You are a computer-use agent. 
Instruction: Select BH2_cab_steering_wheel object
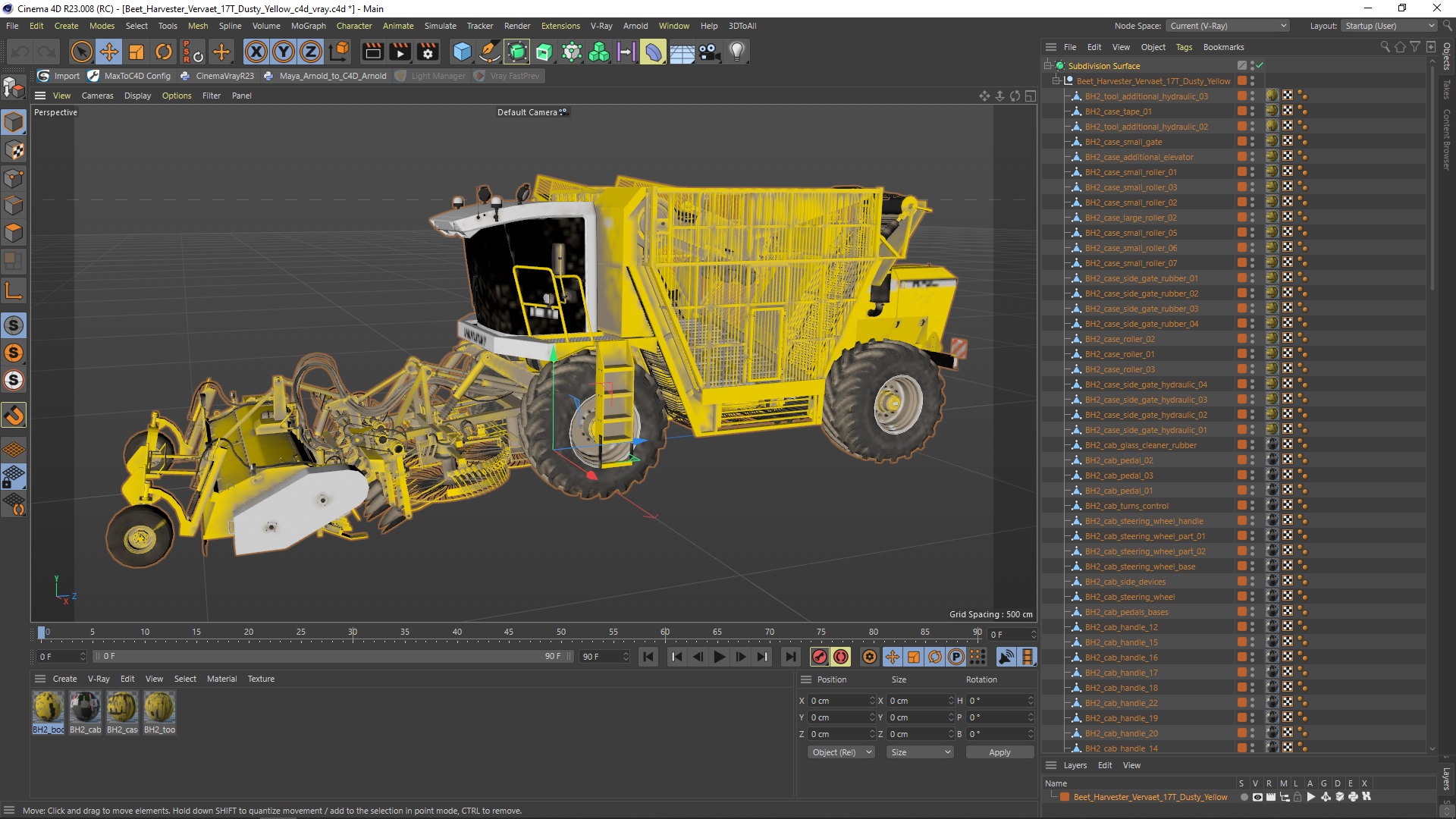pos(1129,597)
